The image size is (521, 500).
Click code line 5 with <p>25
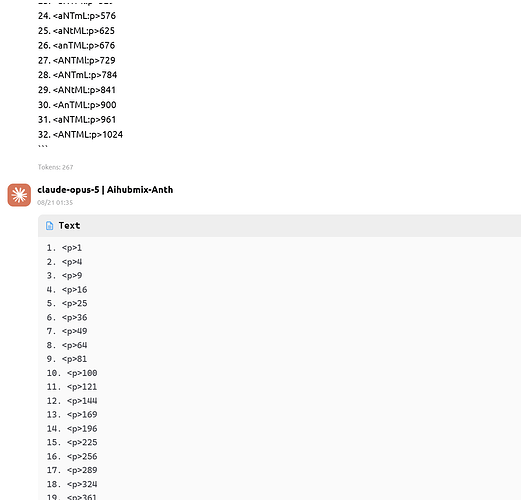67,304
